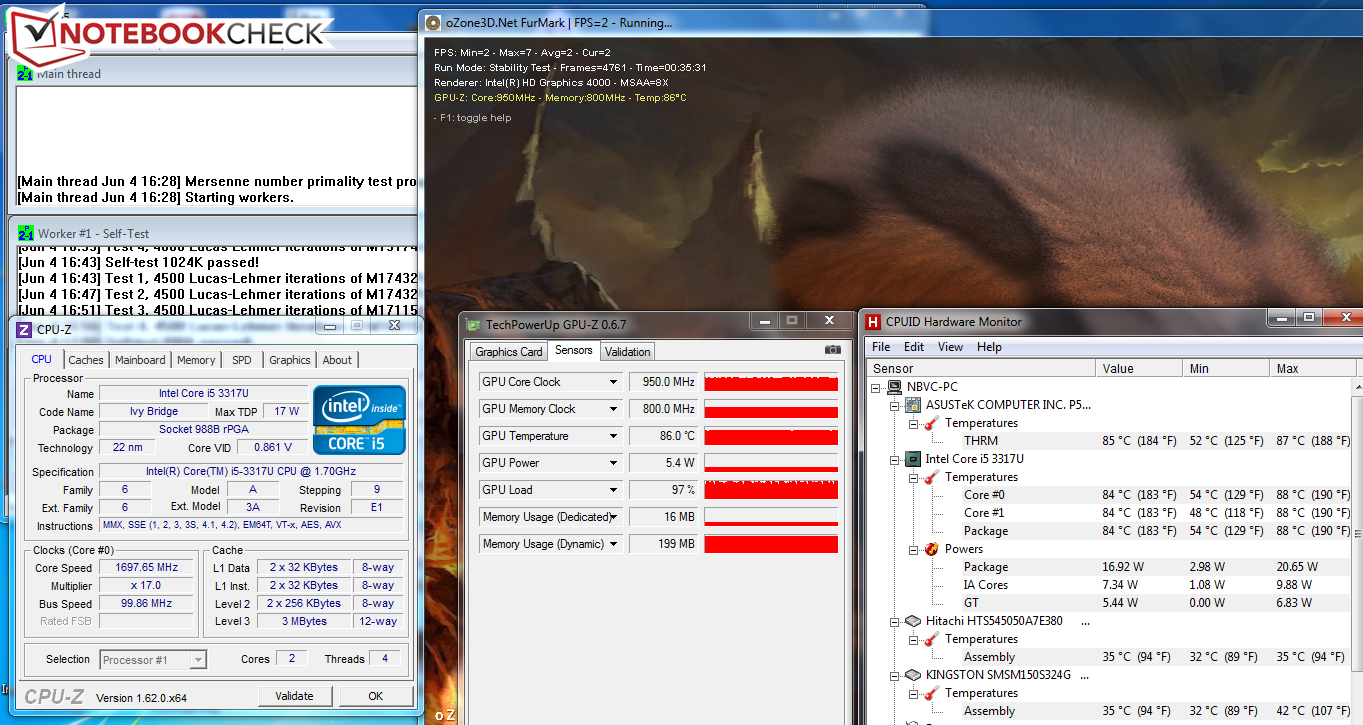The height and width of the screenshot is (725, 1363).
Task: Click the thermometer icon under Hitachi drive
Action: coord(931,639)
